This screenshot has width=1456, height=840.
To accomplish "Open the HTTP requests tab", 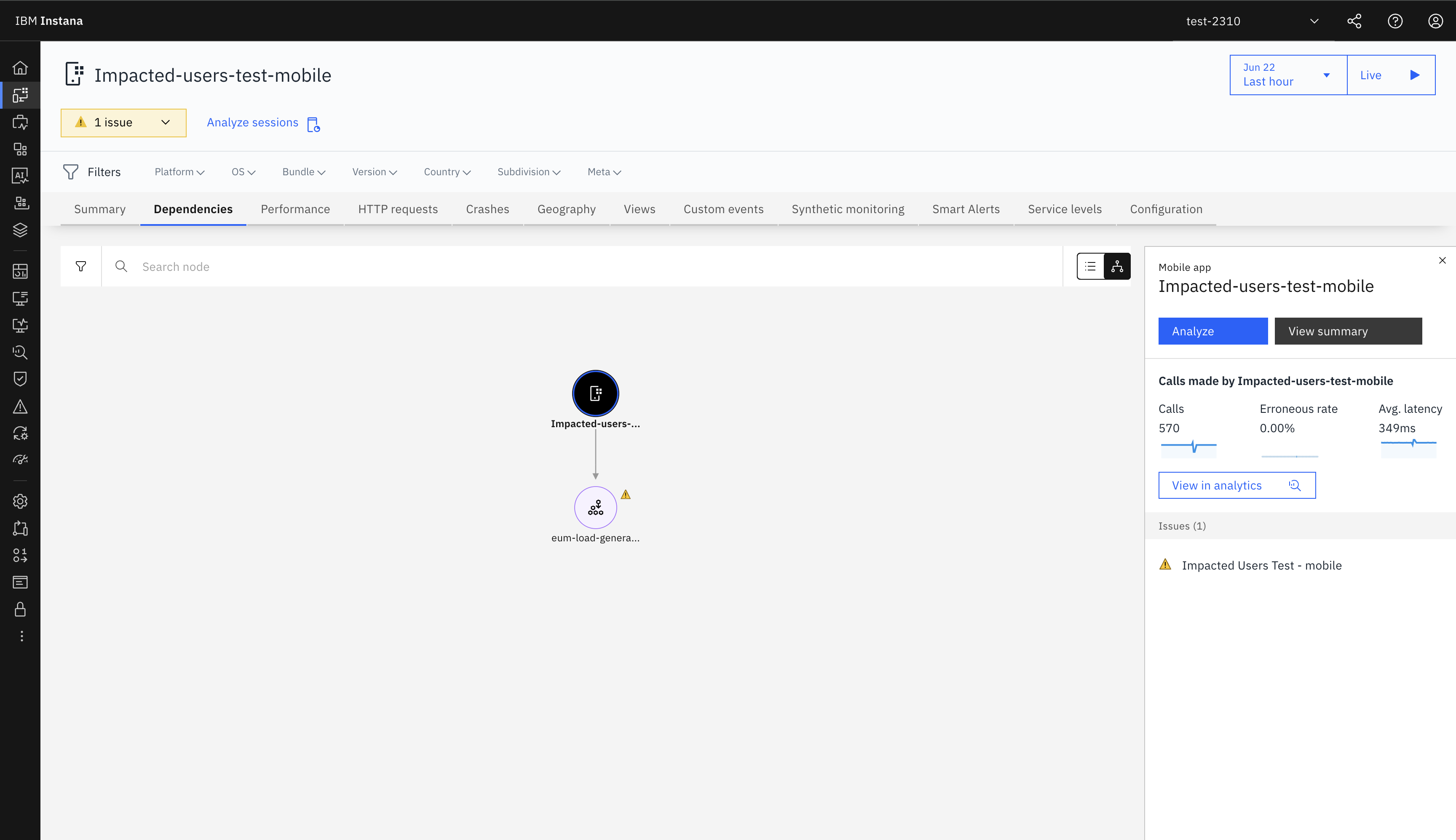I will [x=398, y=209].
